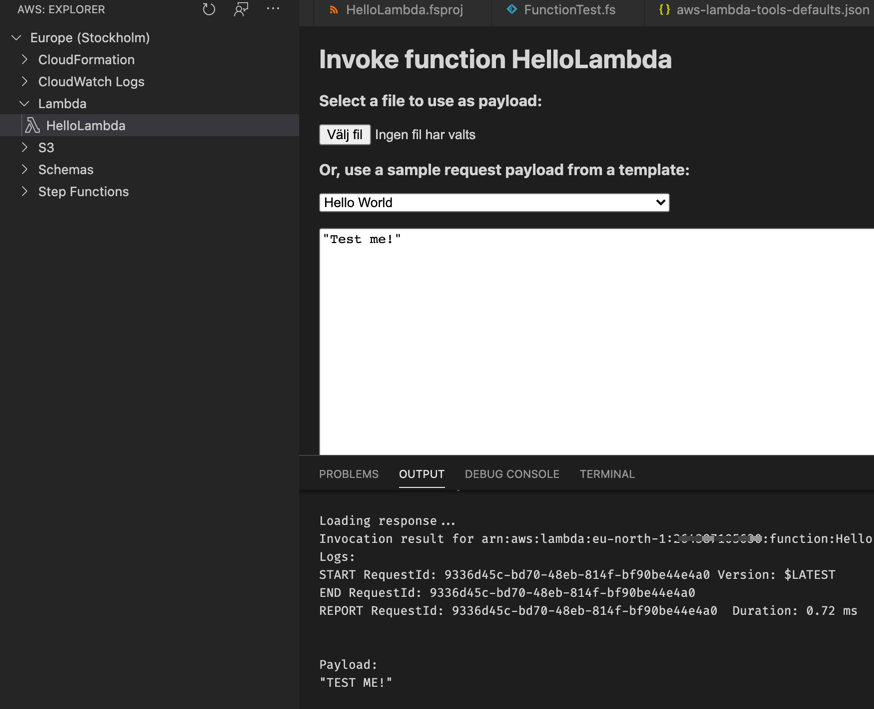Screen dimensions: 874x709
Task: Click the F# icon on FunctionTest.fs tab
Action: (512, 9)
